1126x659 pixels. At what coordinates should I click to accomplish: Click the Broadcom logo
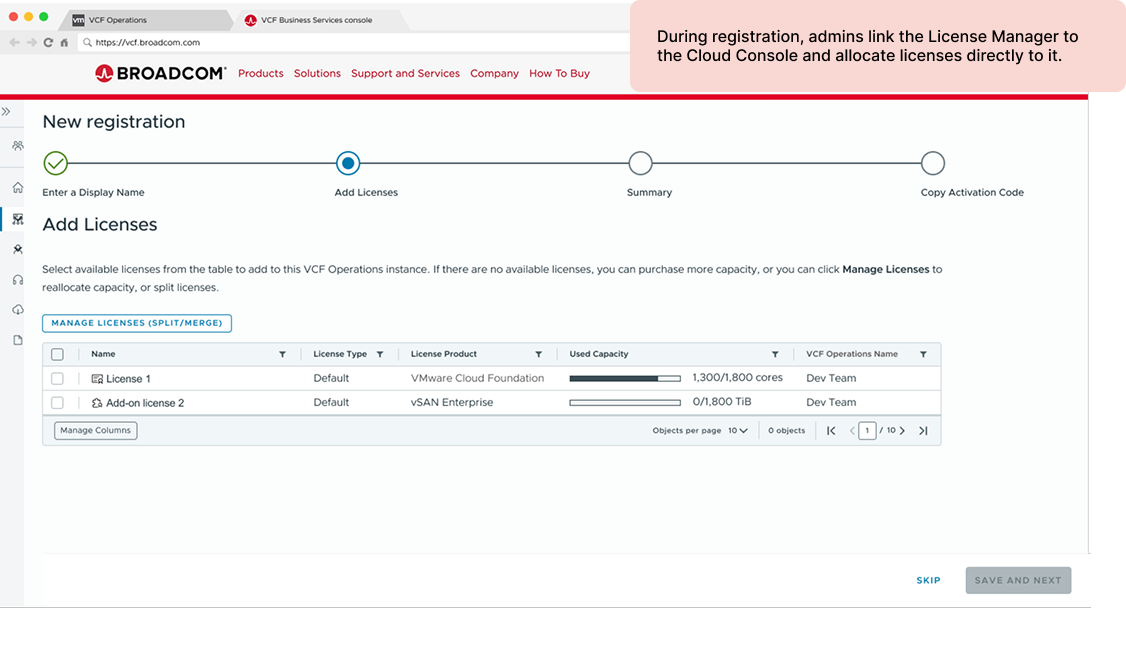(x=160, y=73)
